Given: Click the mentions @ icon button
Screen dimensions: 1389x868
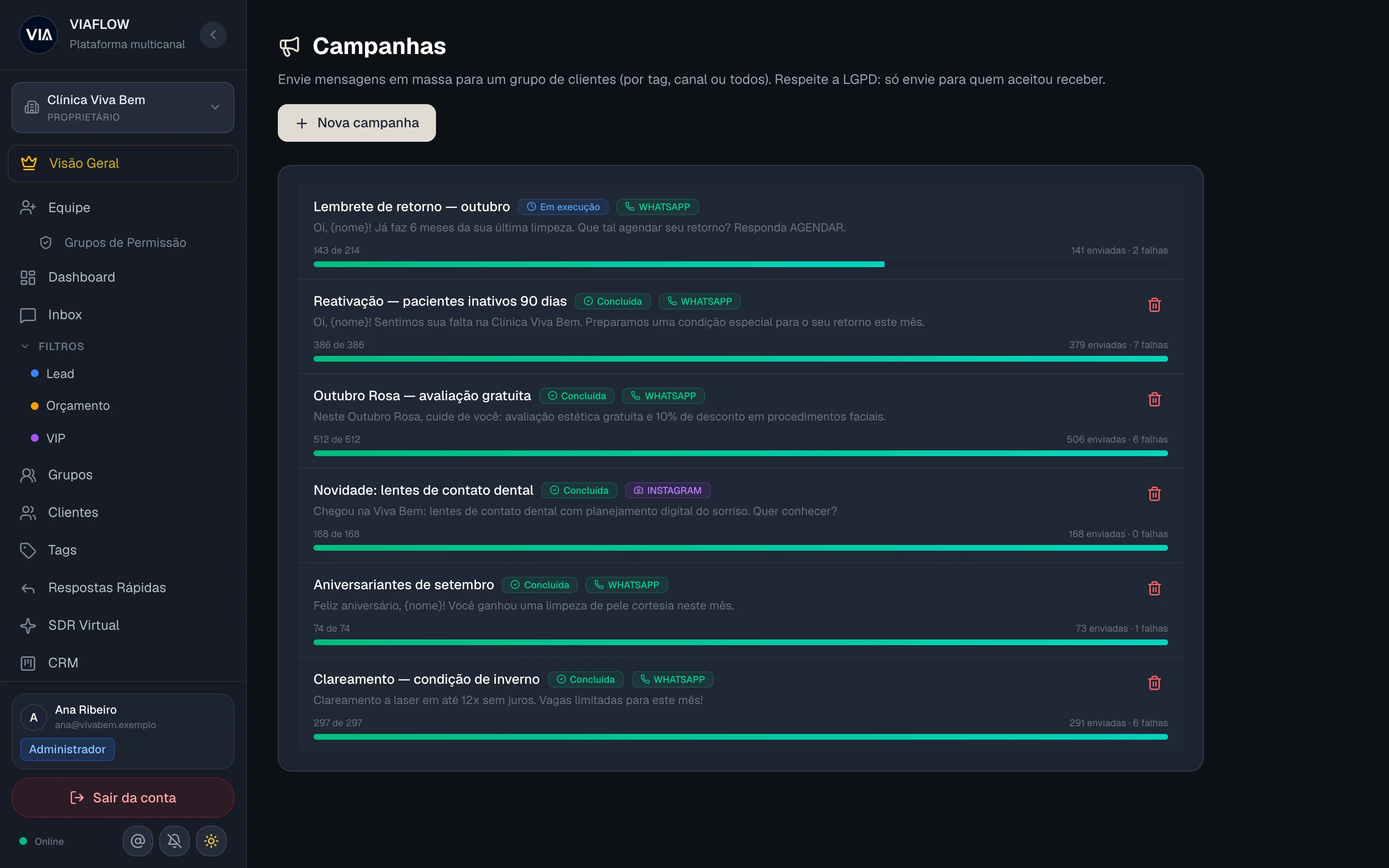Looking at the screenshot, I should [x=138, y=841].
